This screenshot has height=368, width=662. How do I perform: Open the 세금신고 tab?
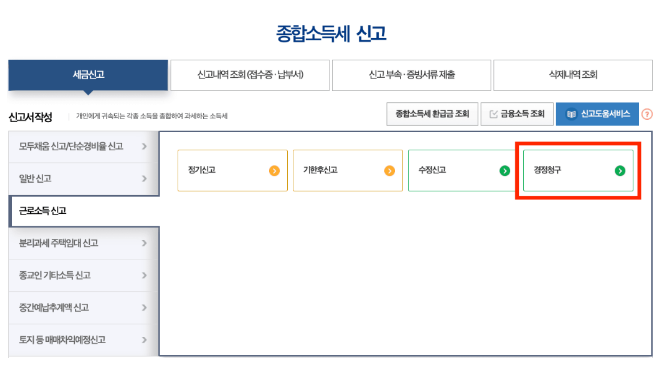[88, 75]
